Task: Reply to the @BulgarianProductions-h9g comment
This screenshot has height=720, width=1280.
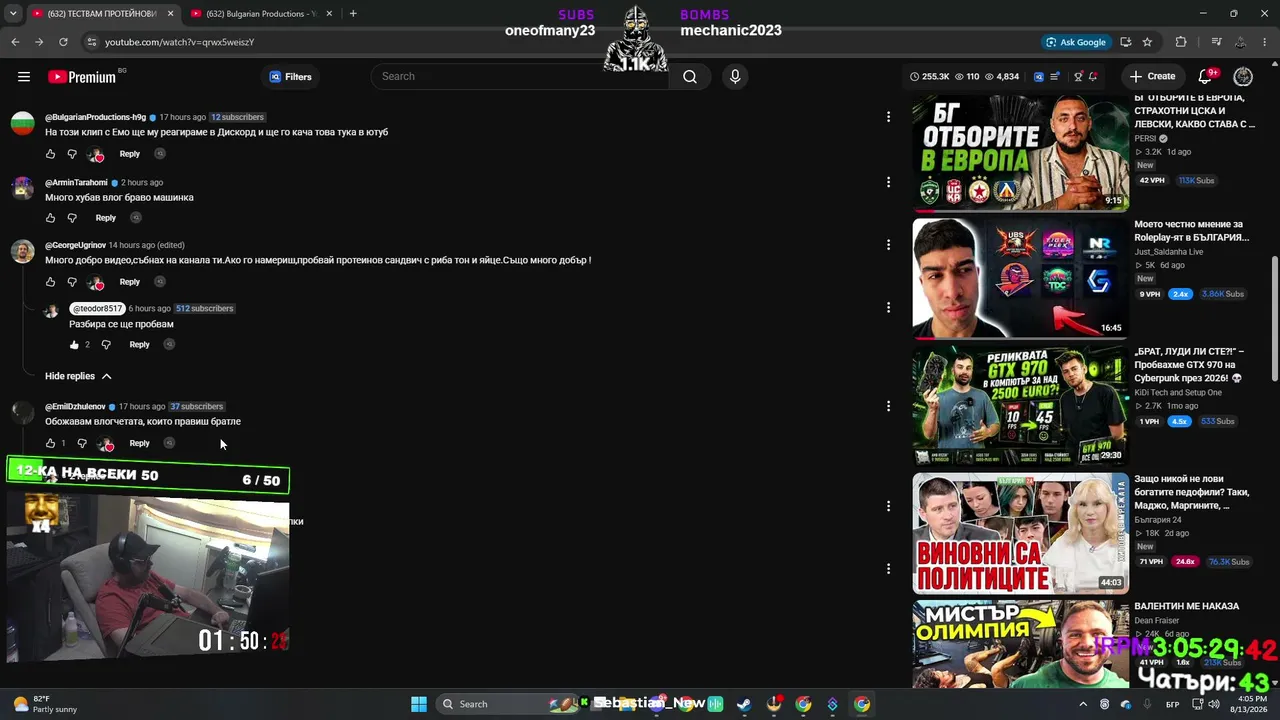Action: coord(130,154)
